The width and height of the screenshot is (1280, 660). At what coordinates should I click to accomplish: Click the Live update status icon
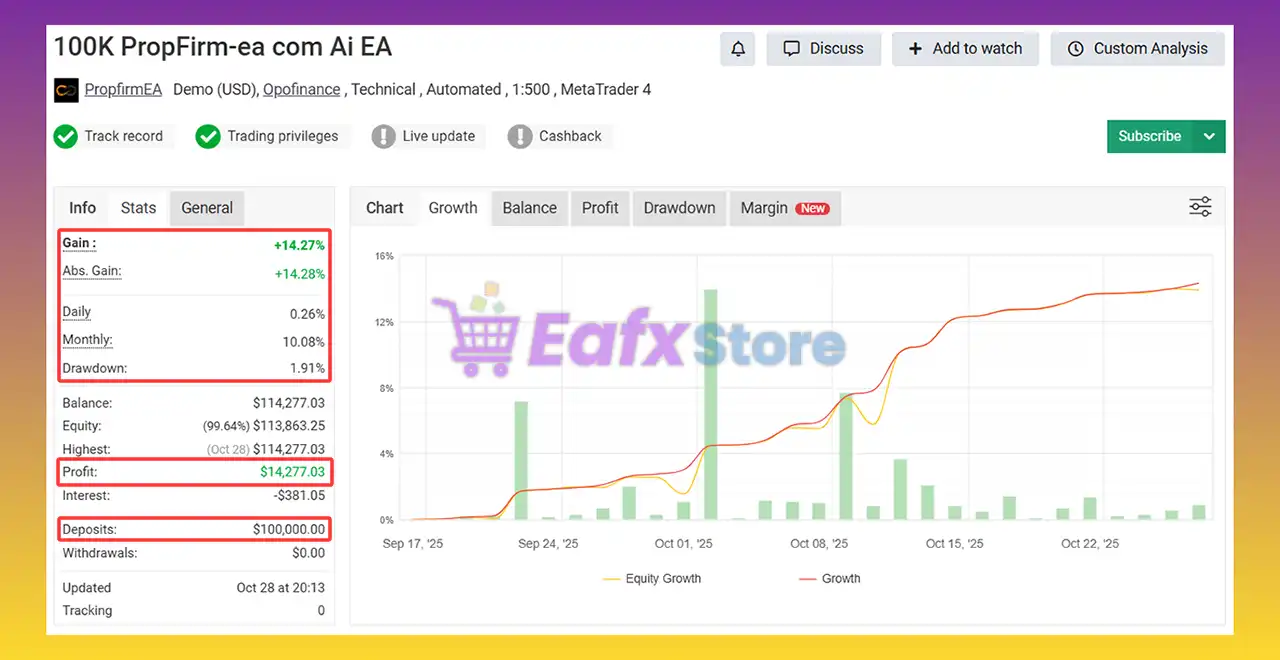click(x=385, y=136)
